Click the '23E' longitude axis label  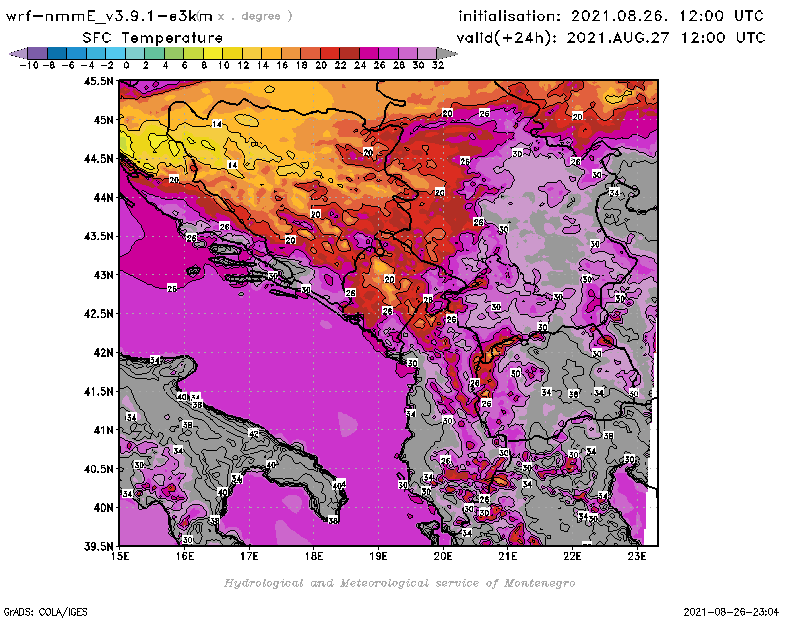click(637, 556)
